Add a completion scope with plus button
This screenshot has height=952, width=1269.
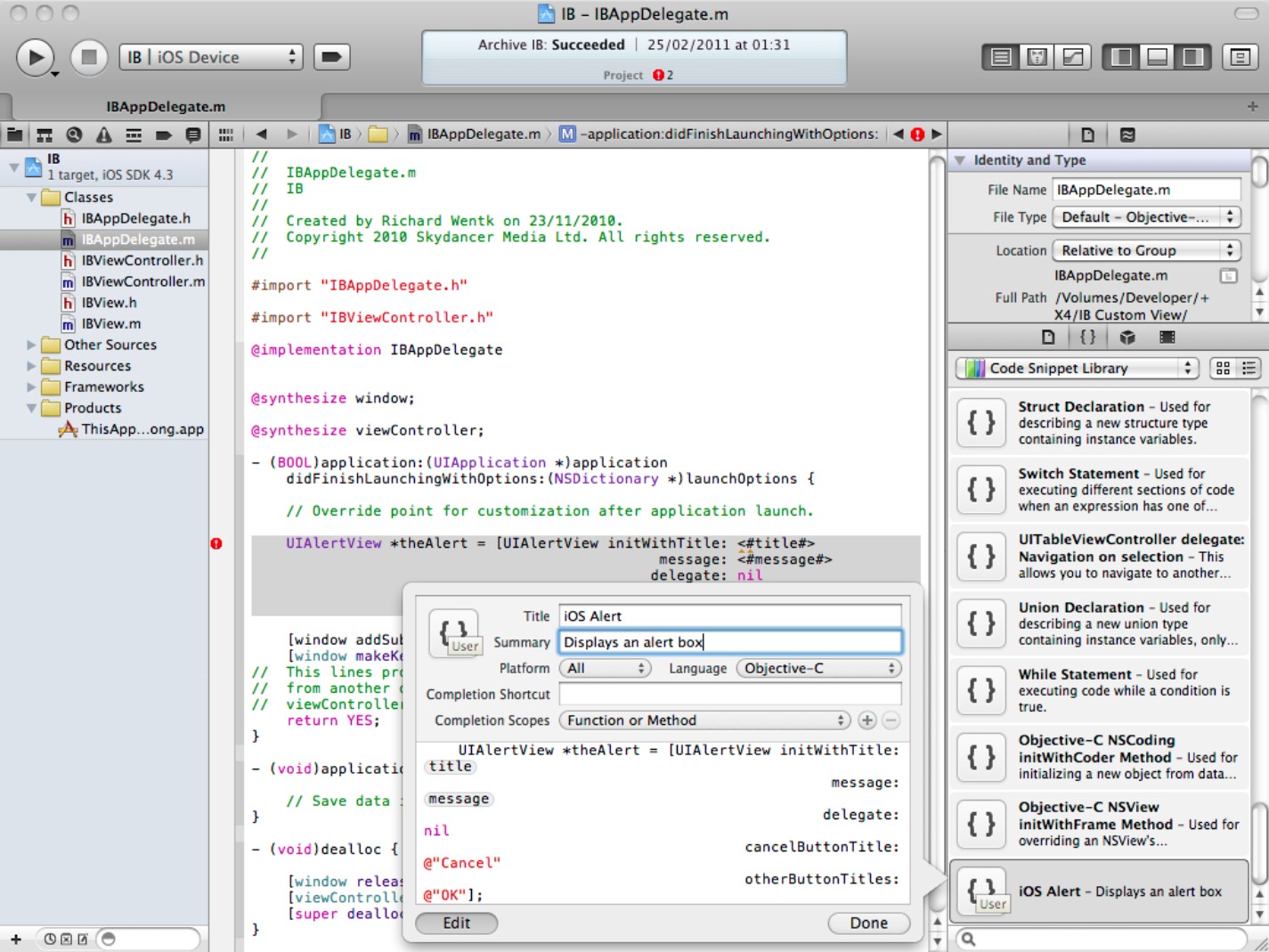point(866,720)
